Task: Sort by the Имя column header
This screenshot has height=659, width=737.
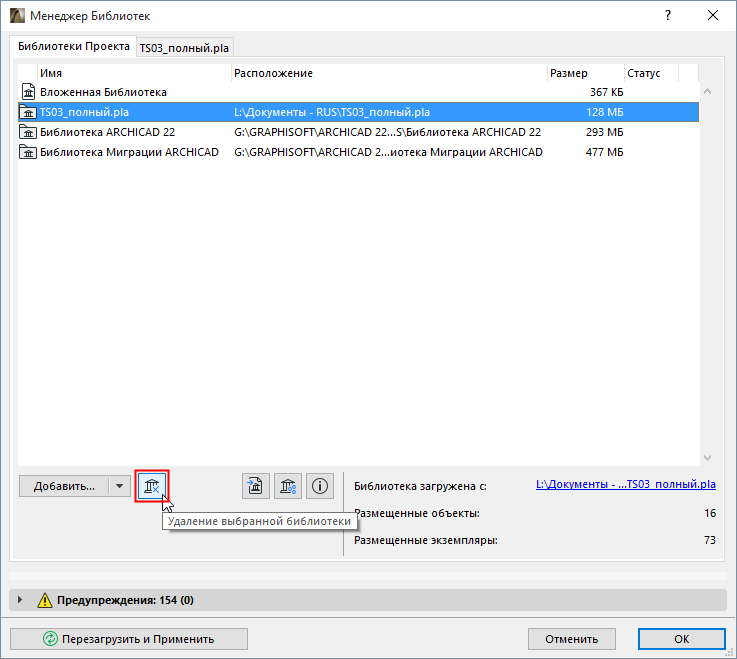Action: (x=134, y=73)
